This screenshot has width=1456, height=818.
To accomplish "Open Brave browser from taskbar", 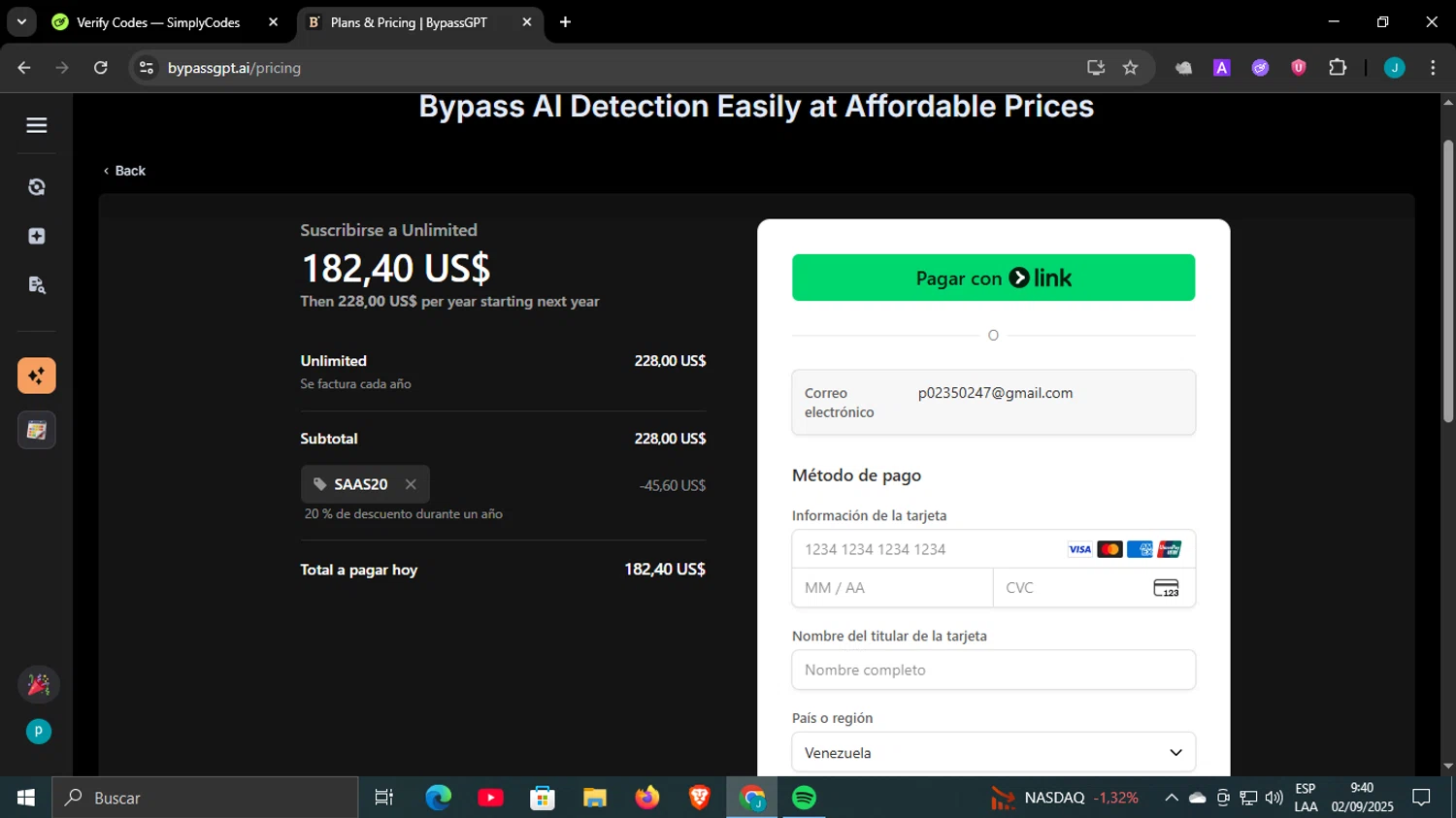I will [699, 798].
